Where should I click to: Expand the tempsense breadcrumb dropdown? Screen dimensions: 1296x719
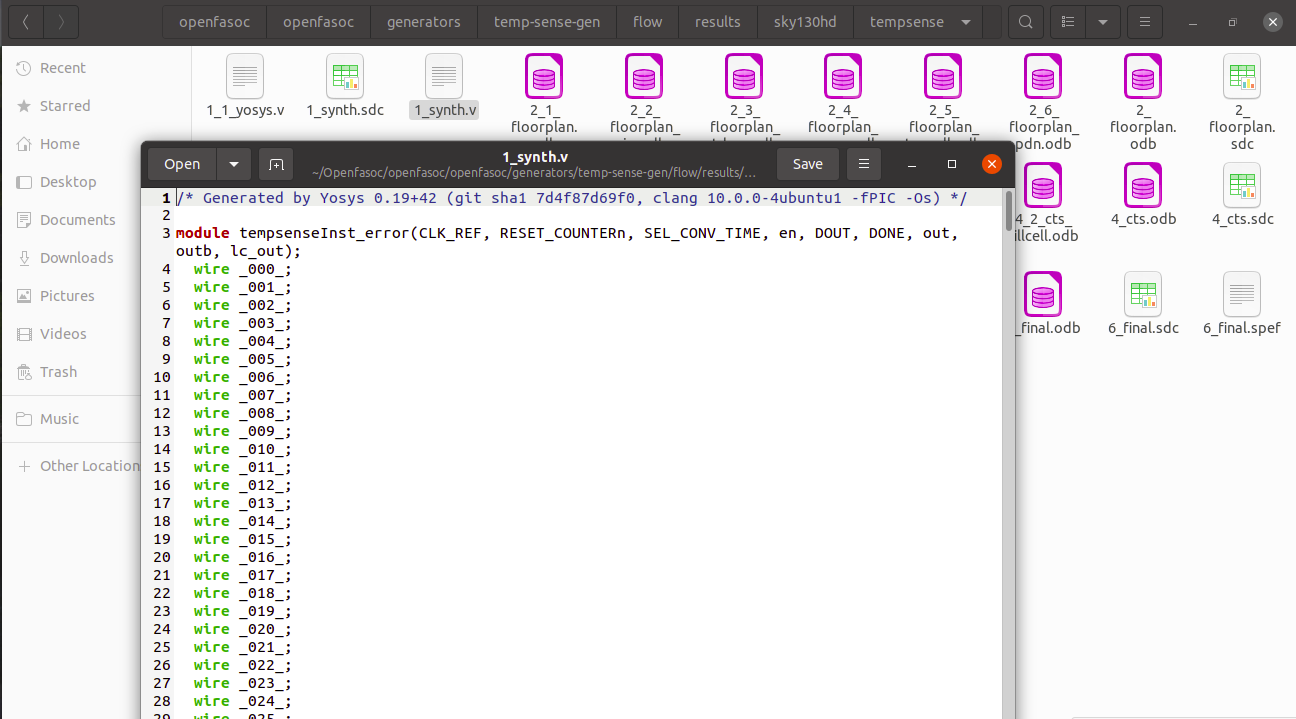click(x=963, y=21)
